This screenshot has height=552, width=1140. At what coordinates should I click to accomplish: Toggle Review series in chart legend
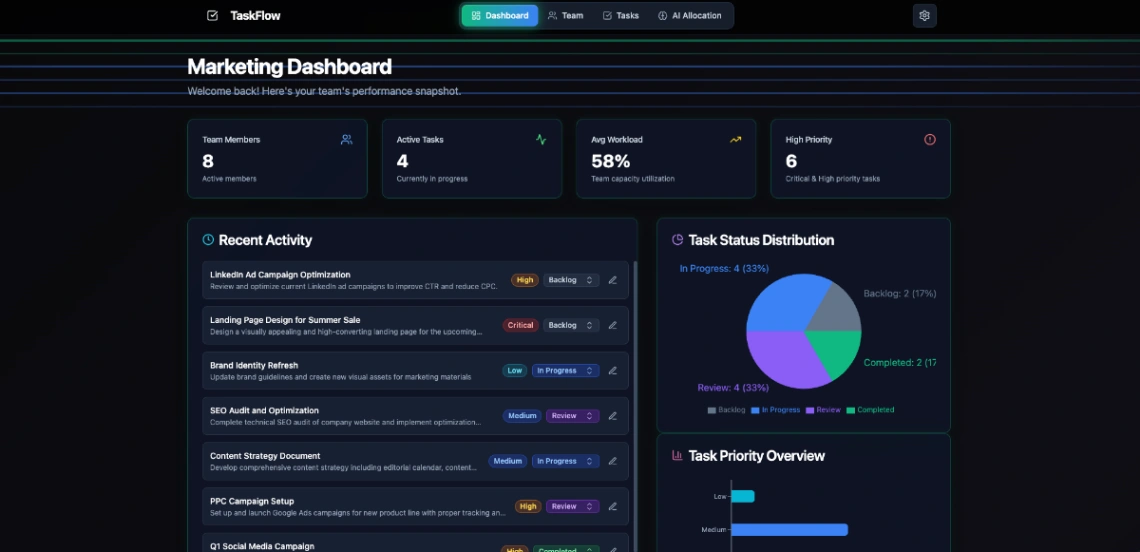pos(823,410)
